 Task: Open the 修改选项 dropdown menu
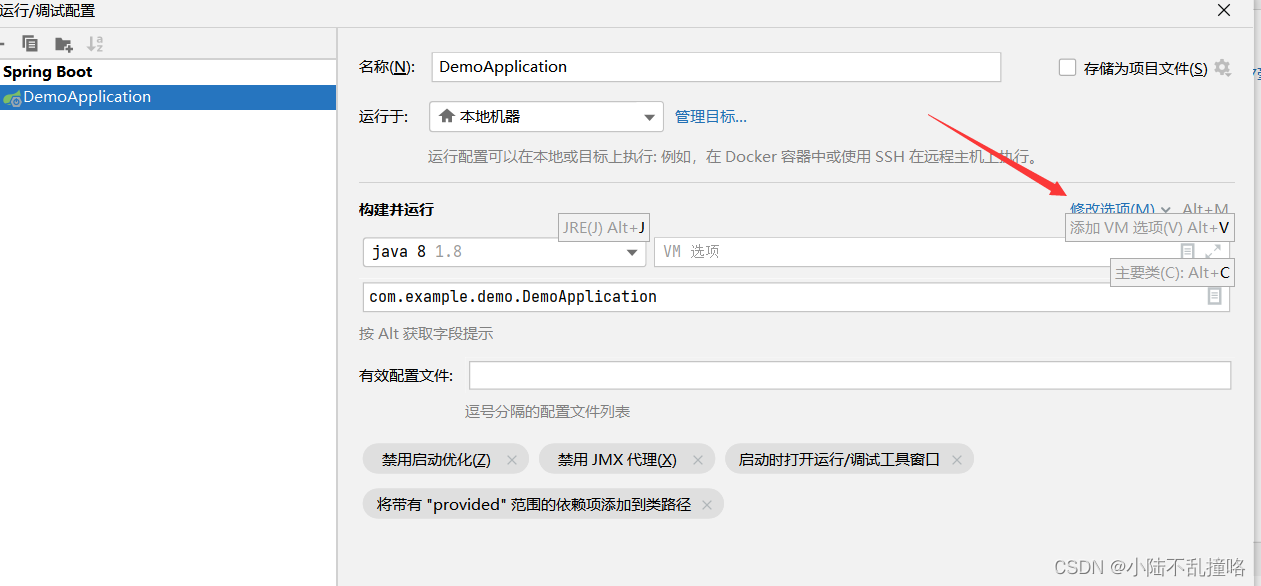tap(1112, 209)
